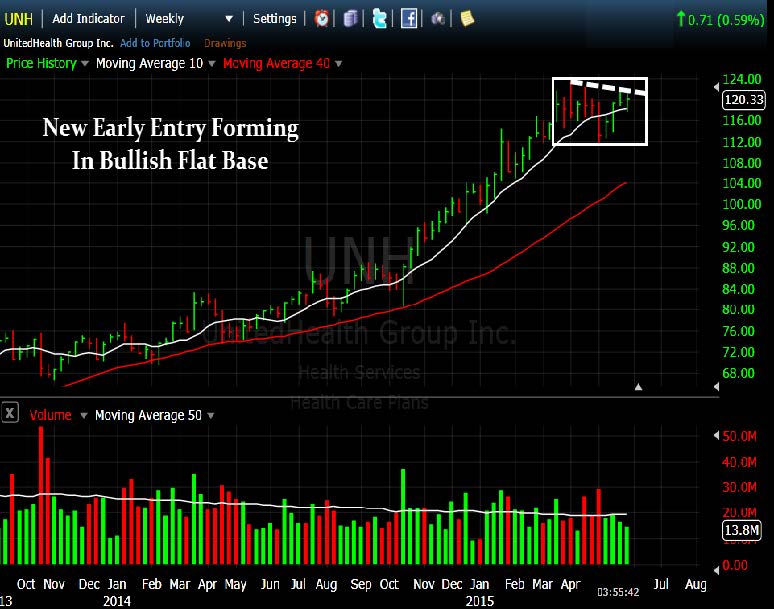Click the Drawings link
This screenshot has width=774, height=609.
click(225, 43)
